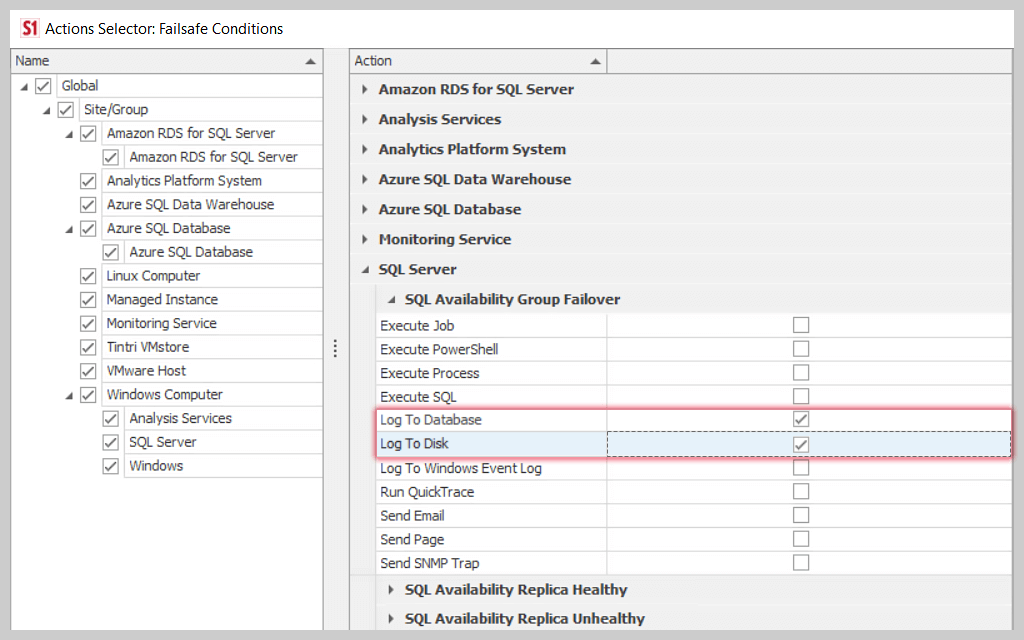
Task: Toggle the Site/Group checkbox
Action: [x=65, y=109]
